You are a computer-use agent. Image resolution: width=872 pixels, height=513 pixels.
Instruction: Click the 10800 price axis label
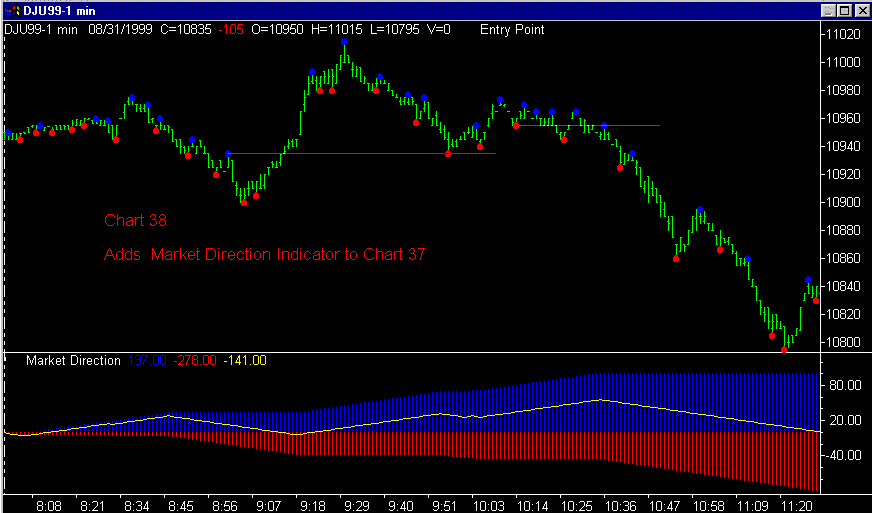(844, 342)
